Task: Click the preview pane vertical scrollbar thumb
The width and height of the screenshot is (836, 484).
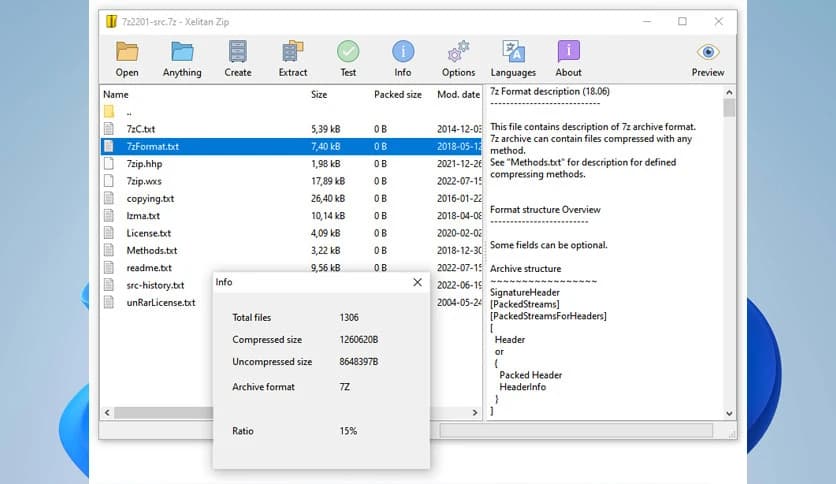Action: tap(729, 108)
